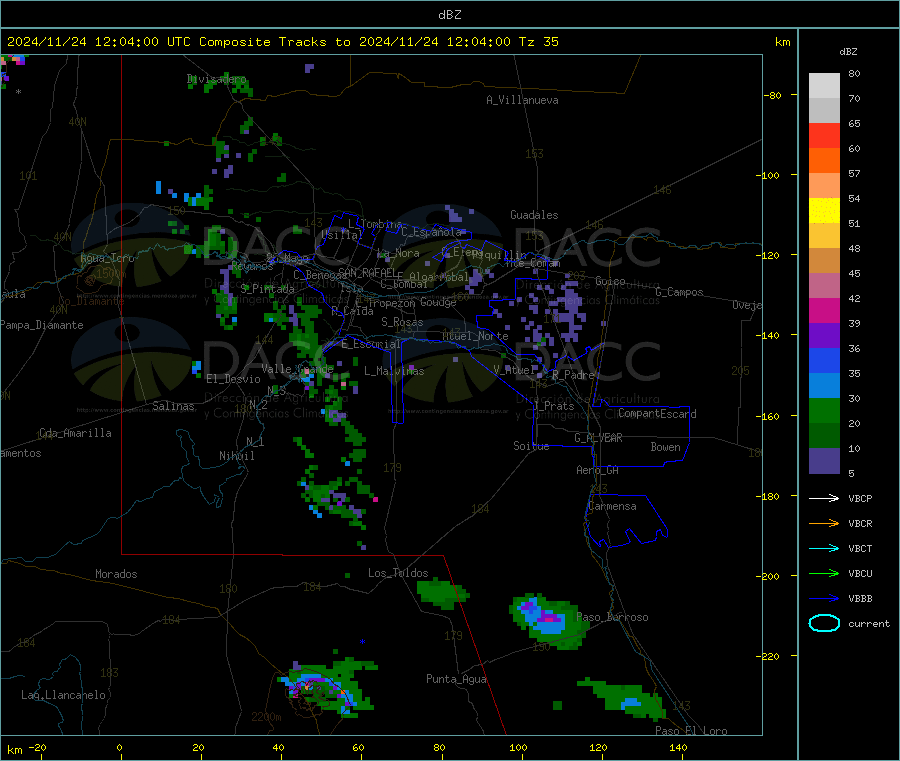Click the J_Prats map label

(x=554, y=406)
